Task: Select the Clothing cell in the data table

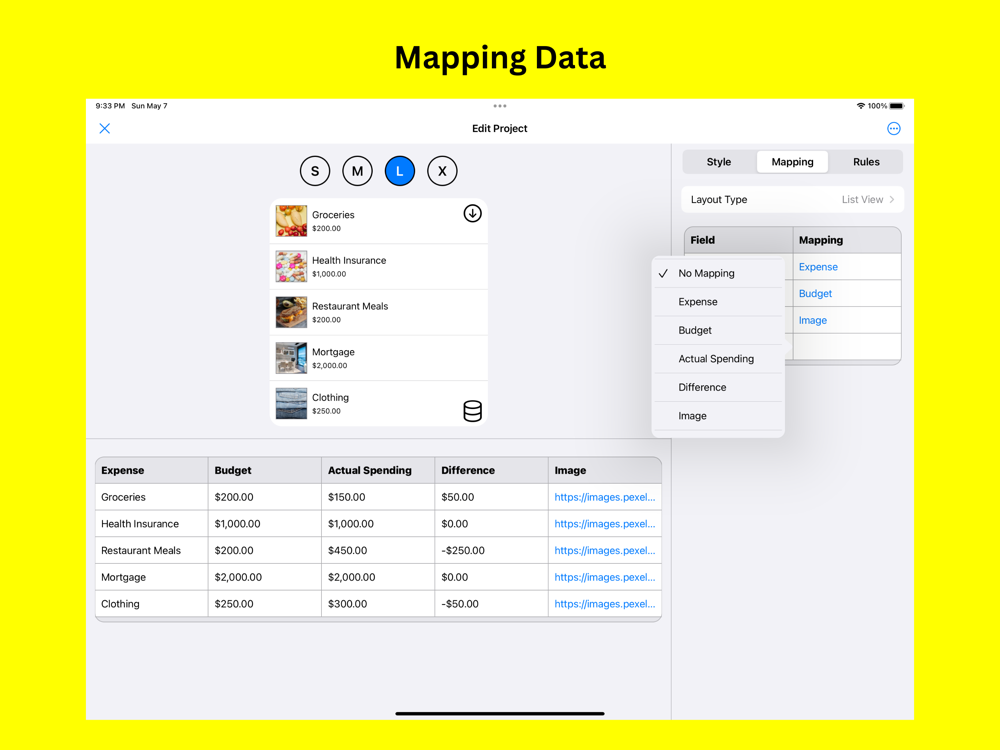Action: coord(152,604)
